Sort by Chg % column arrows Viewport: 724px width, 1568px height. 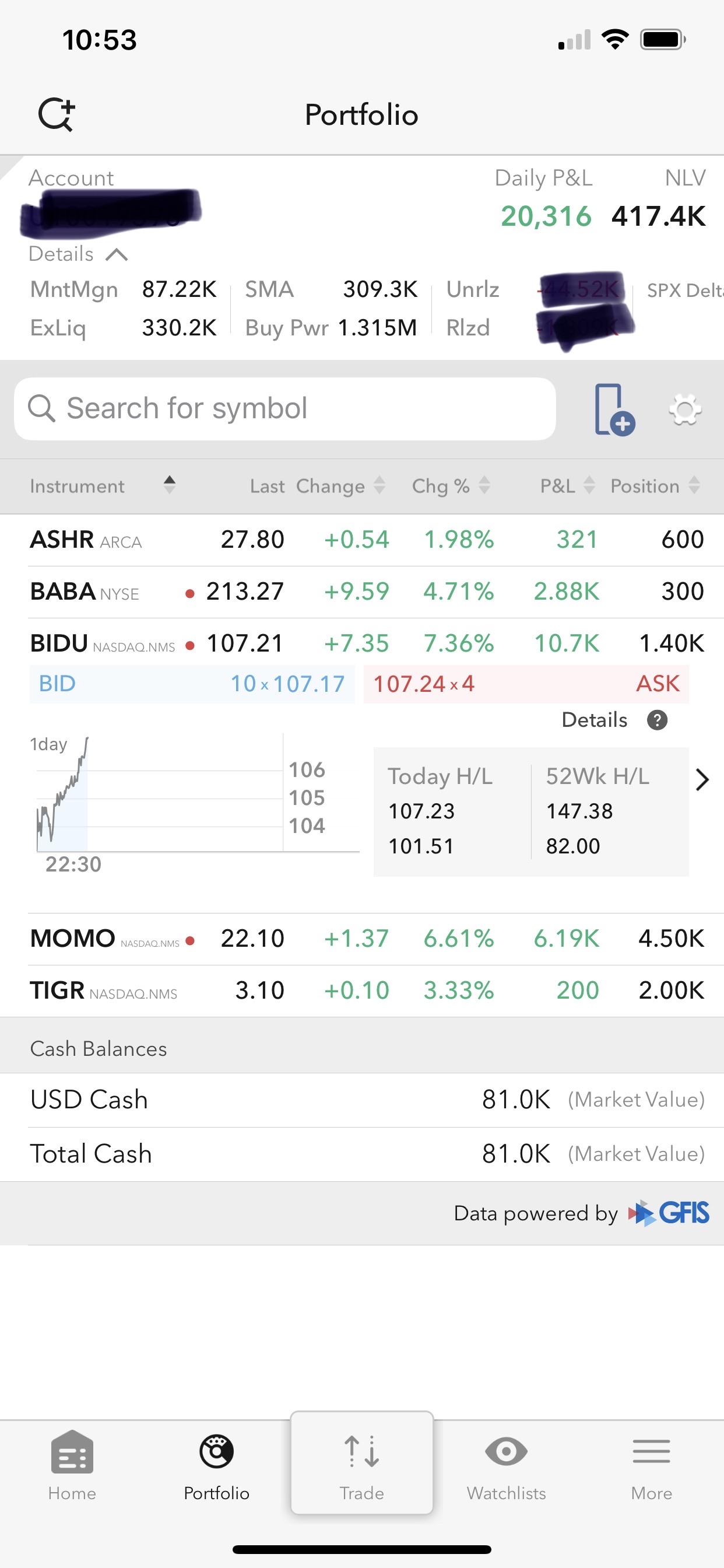(484, 485)
